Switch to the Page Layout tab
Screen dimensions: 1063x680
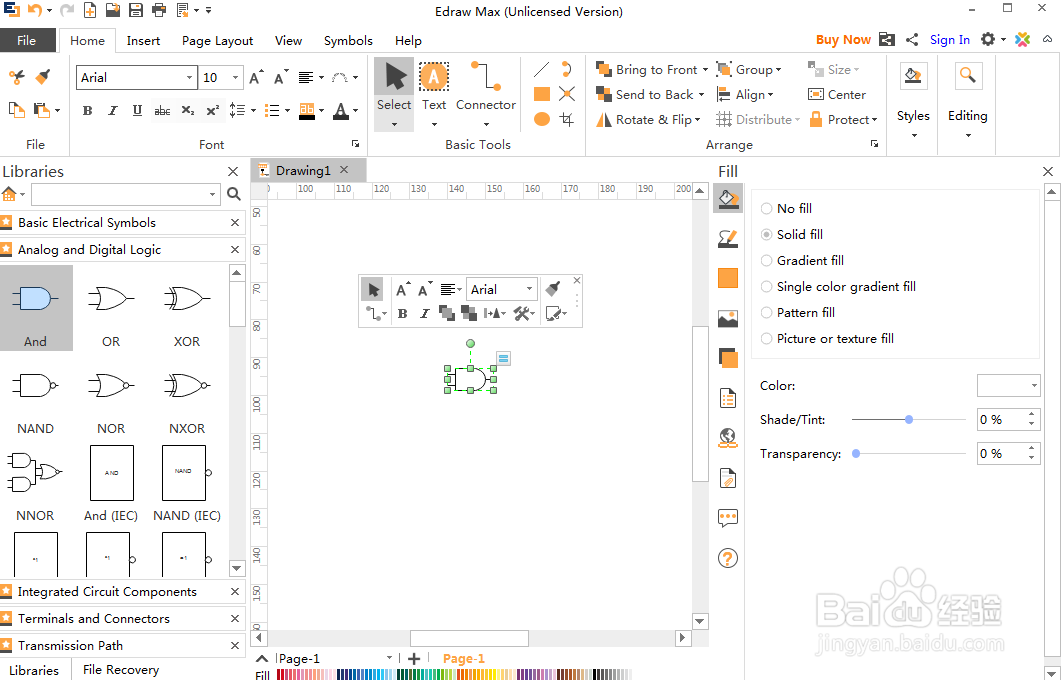[x=218, y=41]
